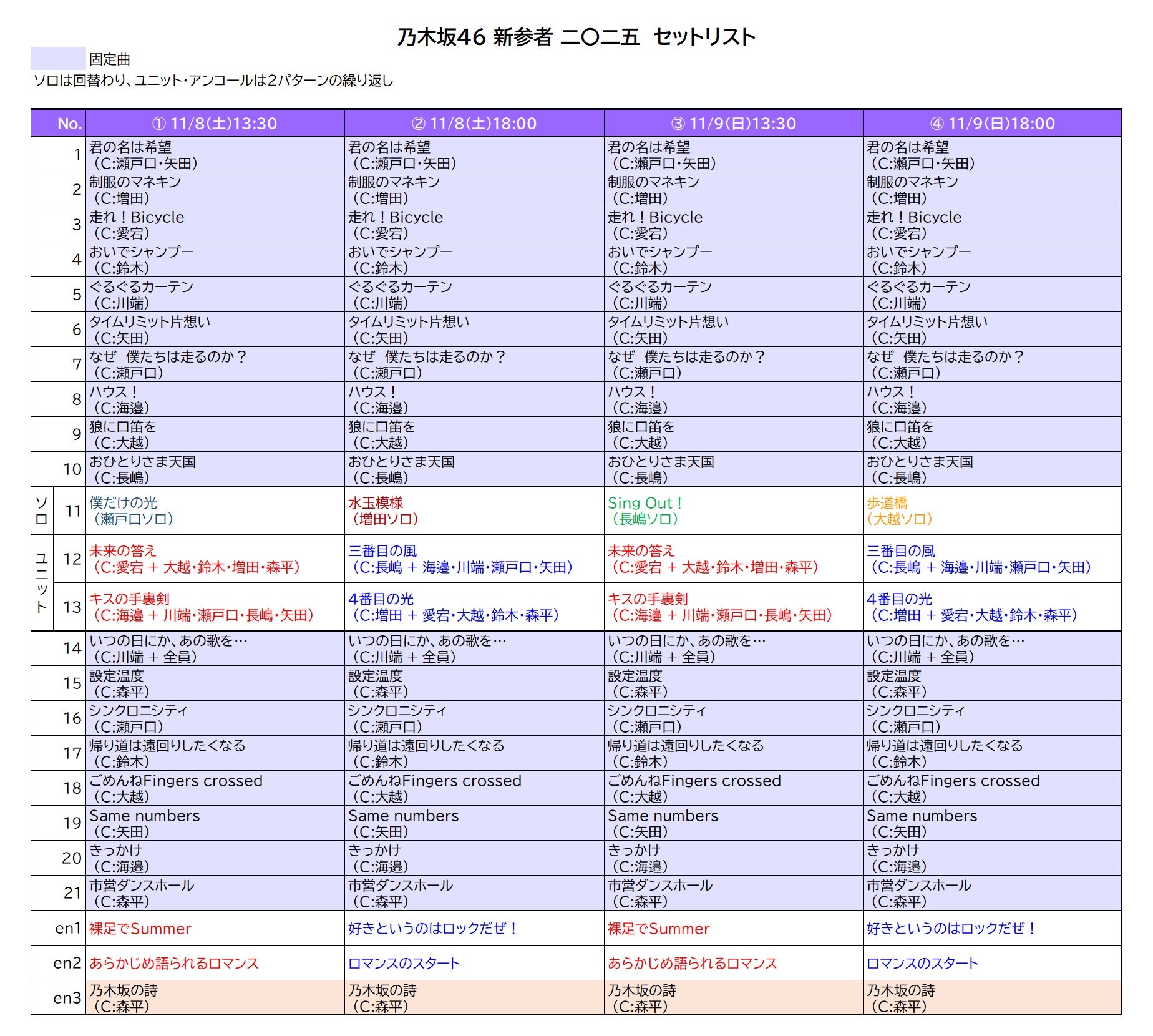Select 好きというのはロックだぜ! in the ② 11/8 18:00 column
The height and width of the screenshot is (1036, 1153).
(474, 928)
